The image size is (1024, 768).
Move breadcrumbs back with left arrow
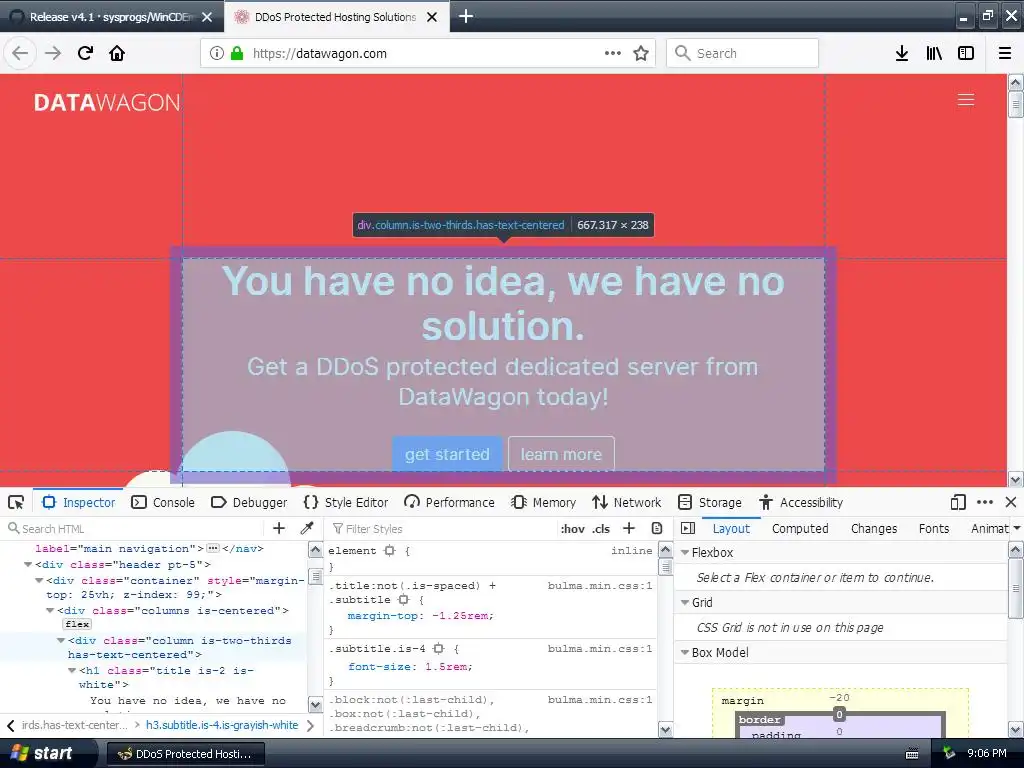pyautogui.click(x=10, y=726)
